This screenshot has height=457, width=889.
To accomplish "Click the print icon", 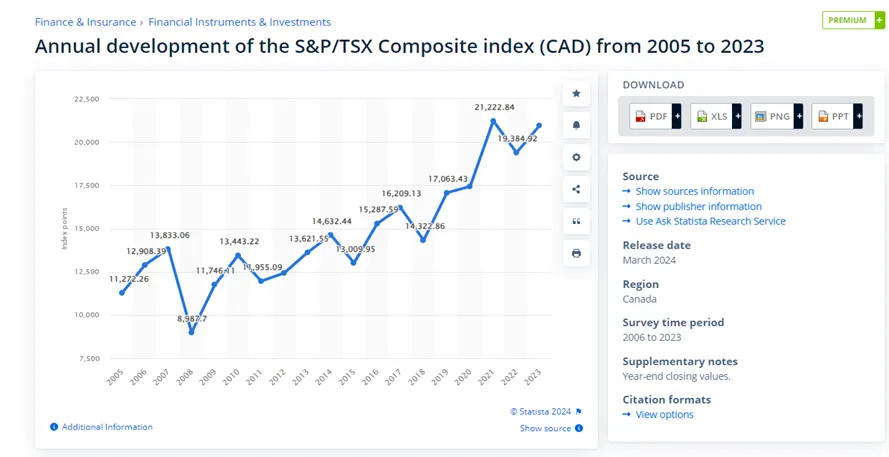I will [x=576, y=253].
